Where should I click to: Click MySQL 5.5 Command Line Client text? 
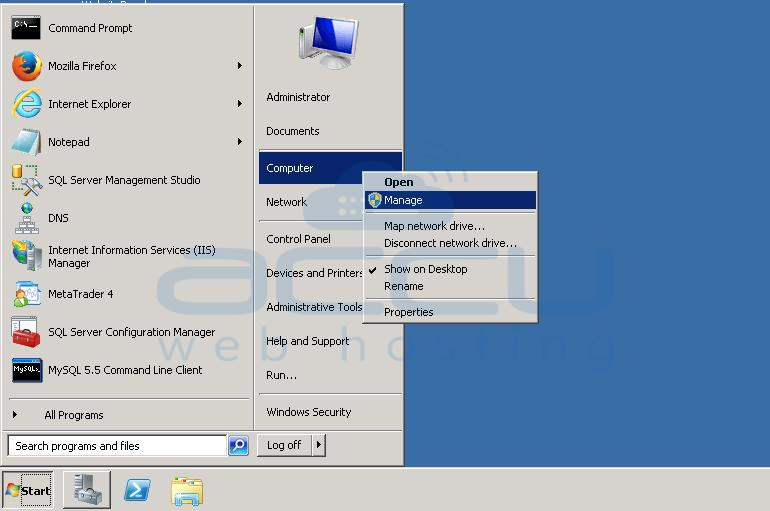point(125,370)
